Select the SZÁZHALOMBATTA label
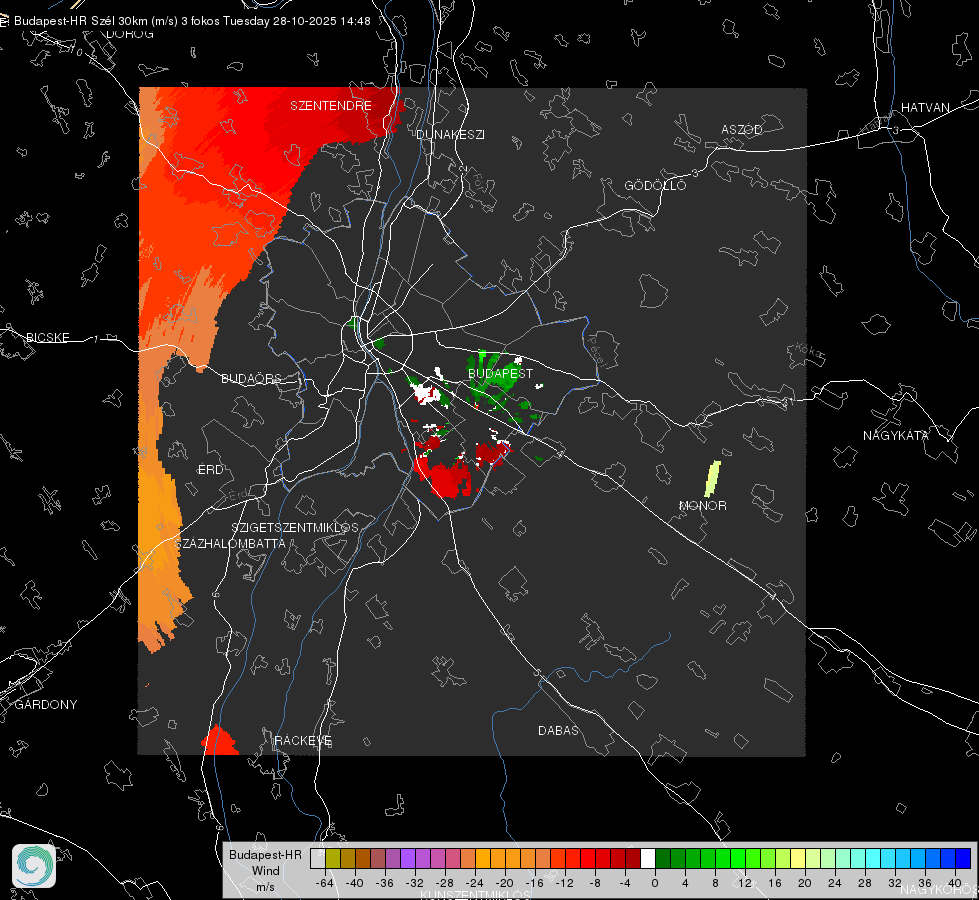Image resolution: width=979 pixels, height=900 pixels. coord(230,543)
